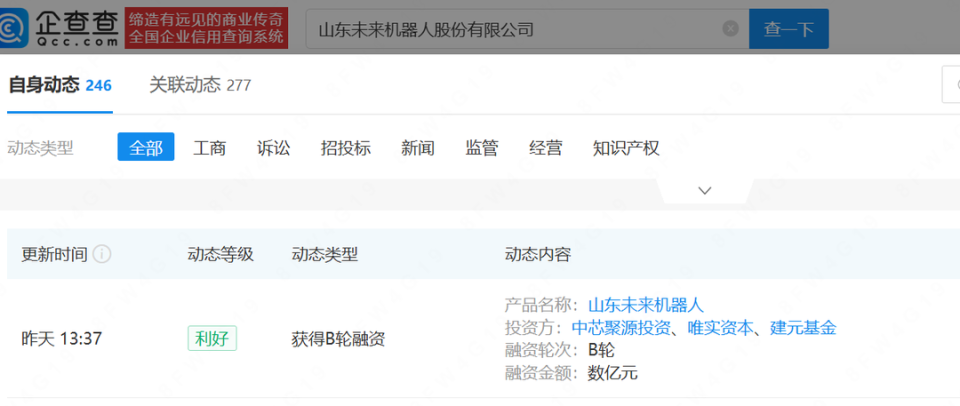Click the partially visible search box at right

pyautogui.click(x=951, y=85)
